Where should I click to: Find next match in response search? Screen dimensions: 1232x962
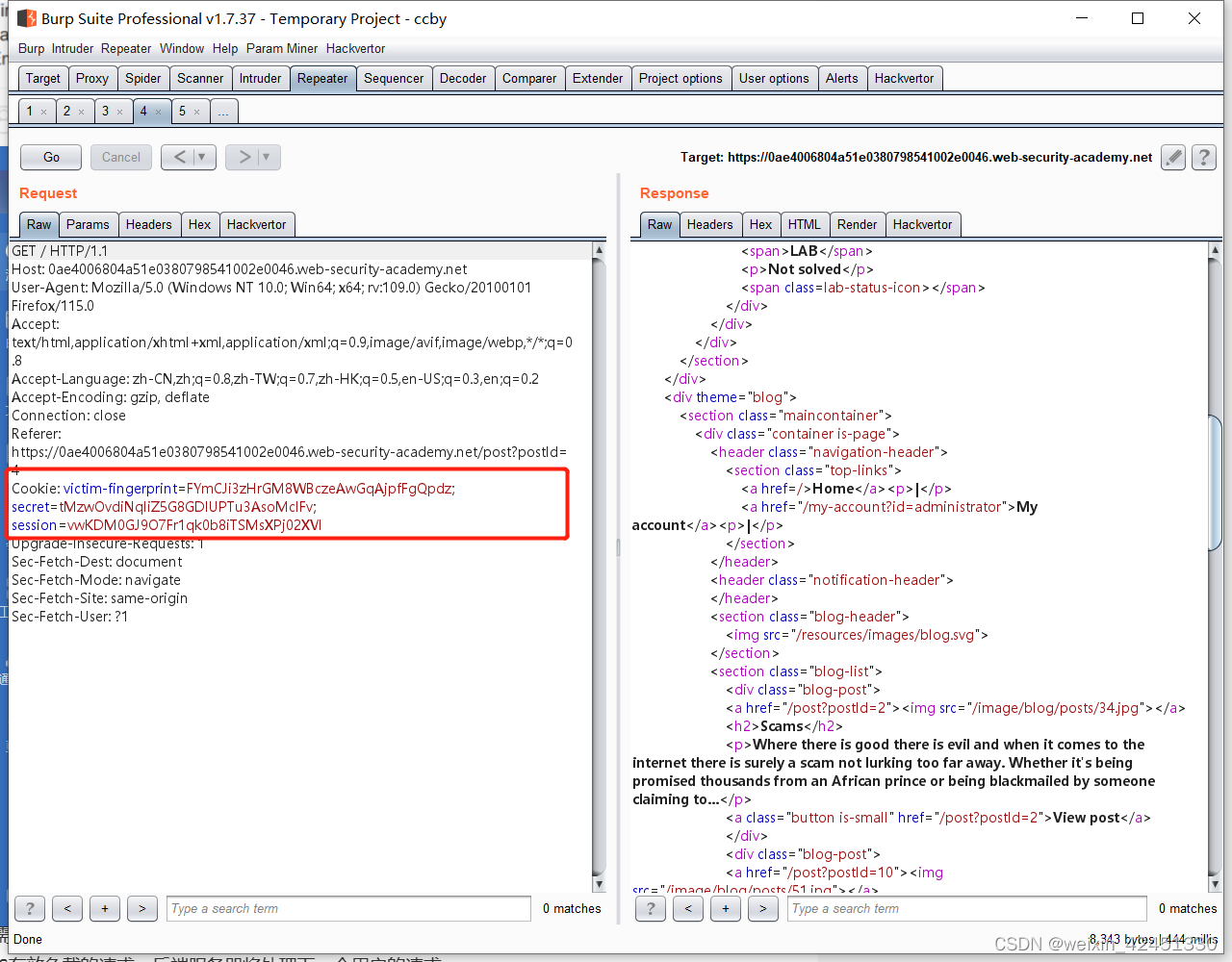(x=763, y=908)
